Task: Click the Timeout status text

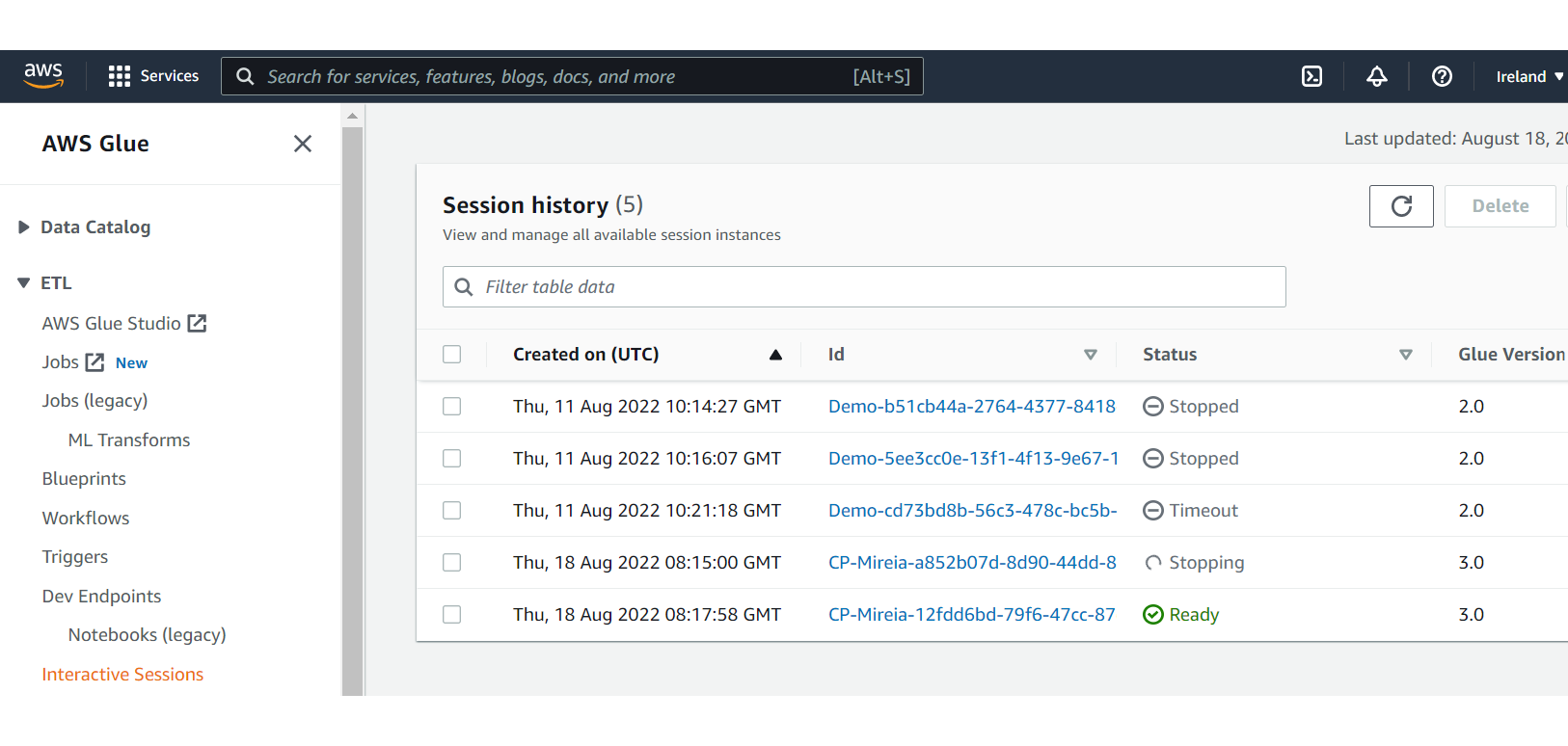Action: (x=1203, y=511)
